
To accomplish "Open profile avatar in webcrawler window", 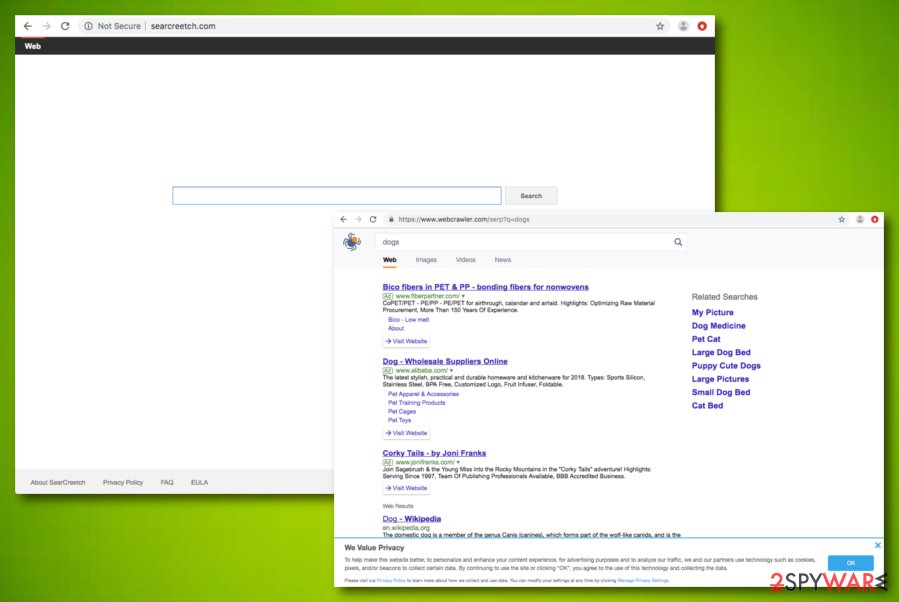I will tap(859, 219).
